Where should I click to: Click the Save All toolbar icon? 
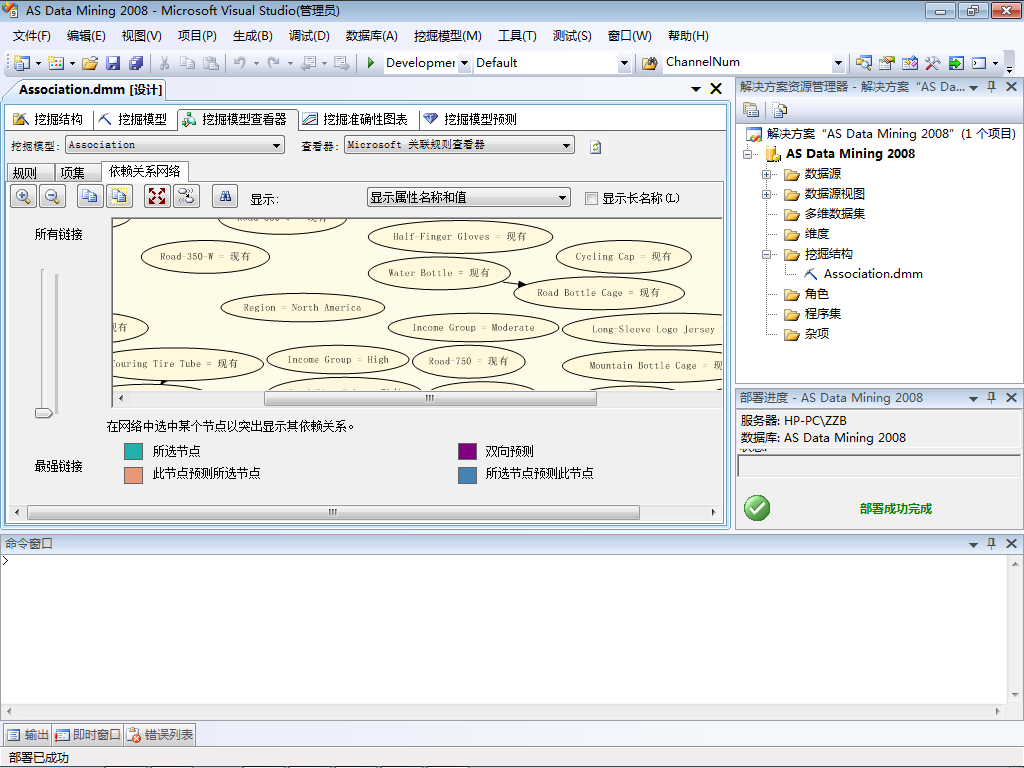[x=136, y=63]
